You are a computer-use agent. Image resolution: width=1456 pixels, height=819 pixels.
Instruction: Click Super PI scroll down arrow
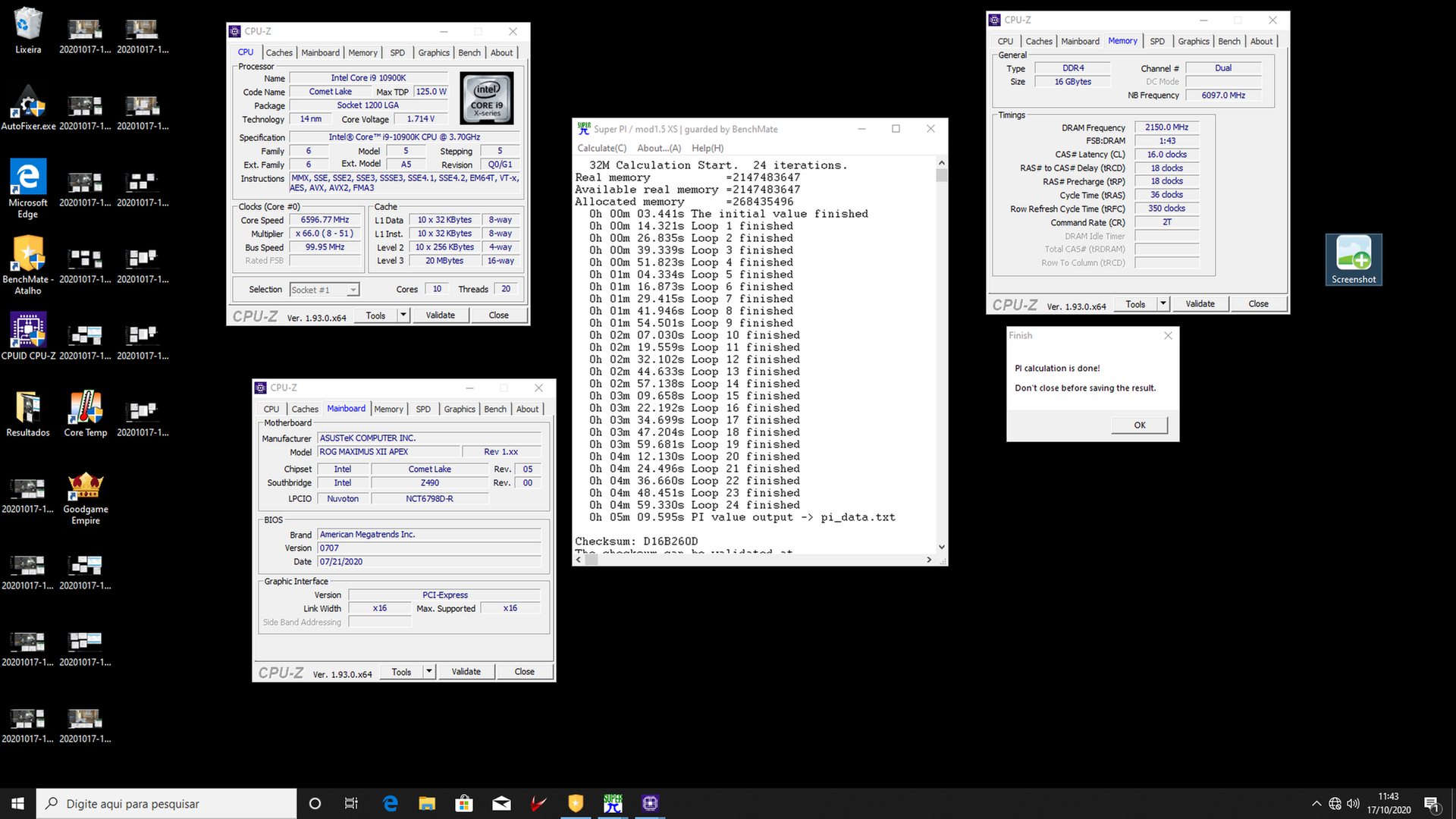[x=942, y=547]
